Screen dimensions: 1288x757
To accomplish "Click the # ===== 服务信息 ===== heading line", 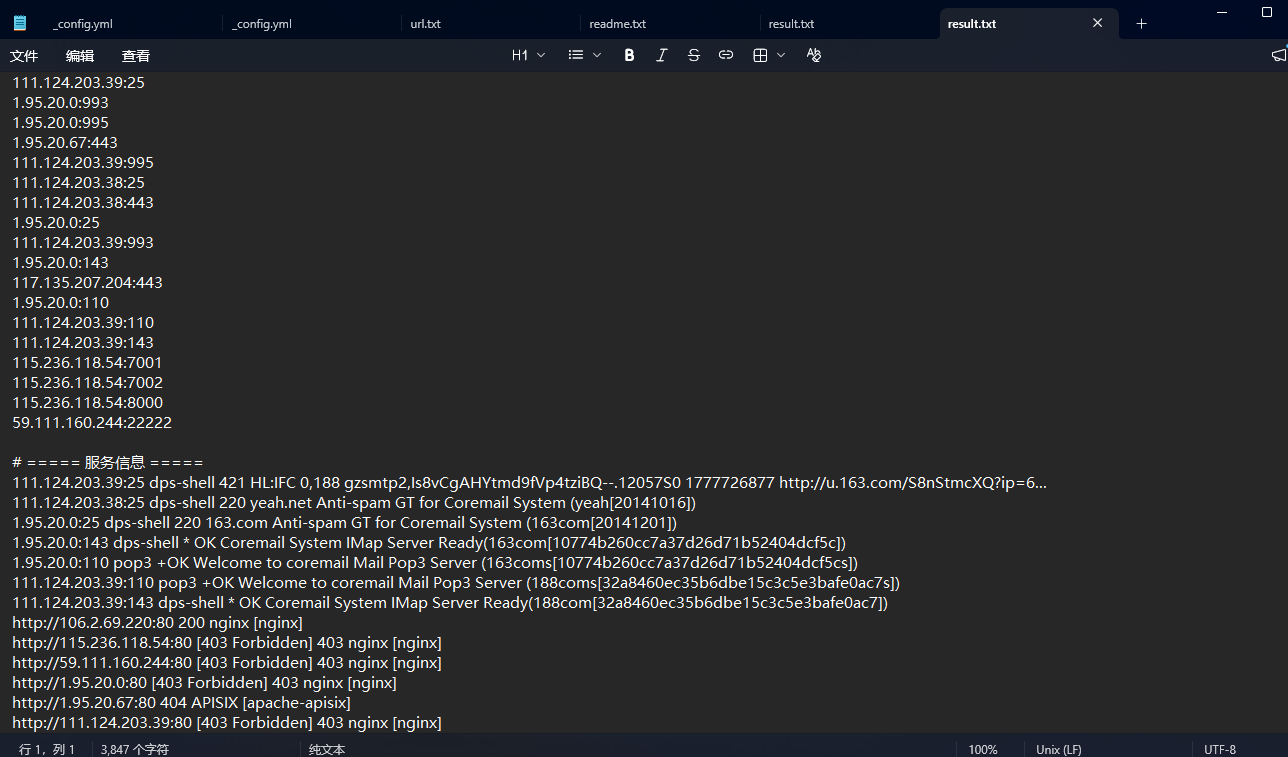I will tap(107, 463).
